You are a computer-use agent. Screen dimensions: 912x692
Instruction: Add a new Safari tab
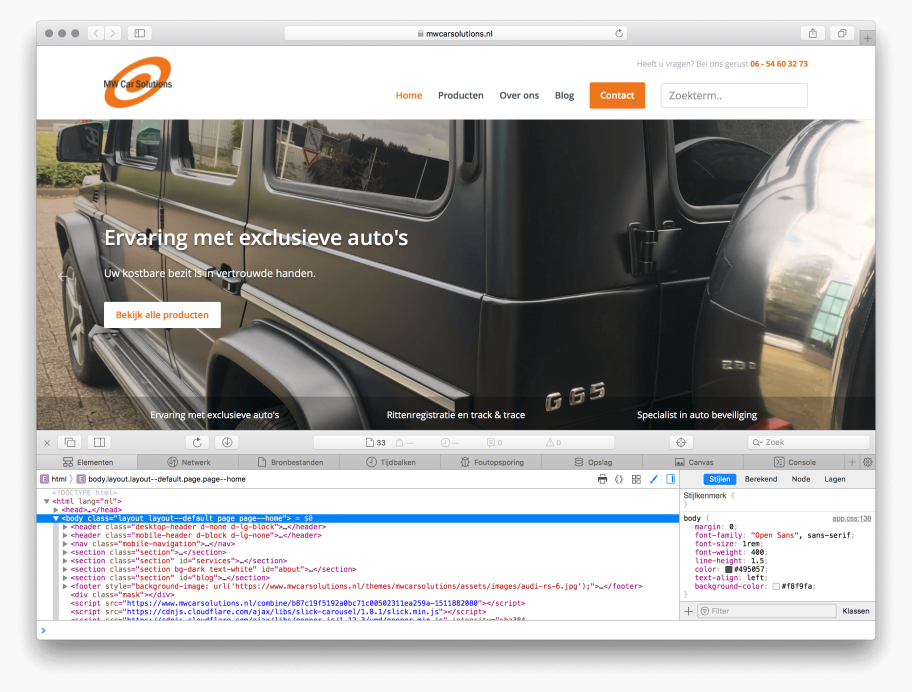[867, 38]
